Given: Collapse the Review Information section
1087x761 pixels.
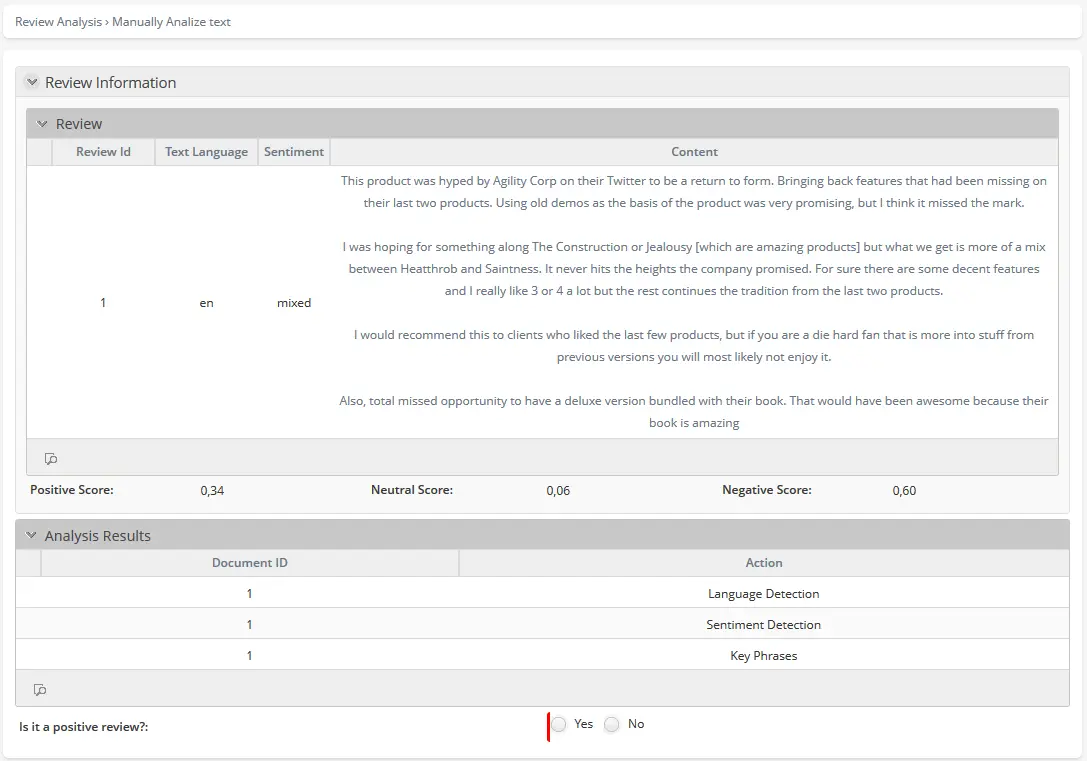Looking at the screenshot, I should [x=32, y=82].
